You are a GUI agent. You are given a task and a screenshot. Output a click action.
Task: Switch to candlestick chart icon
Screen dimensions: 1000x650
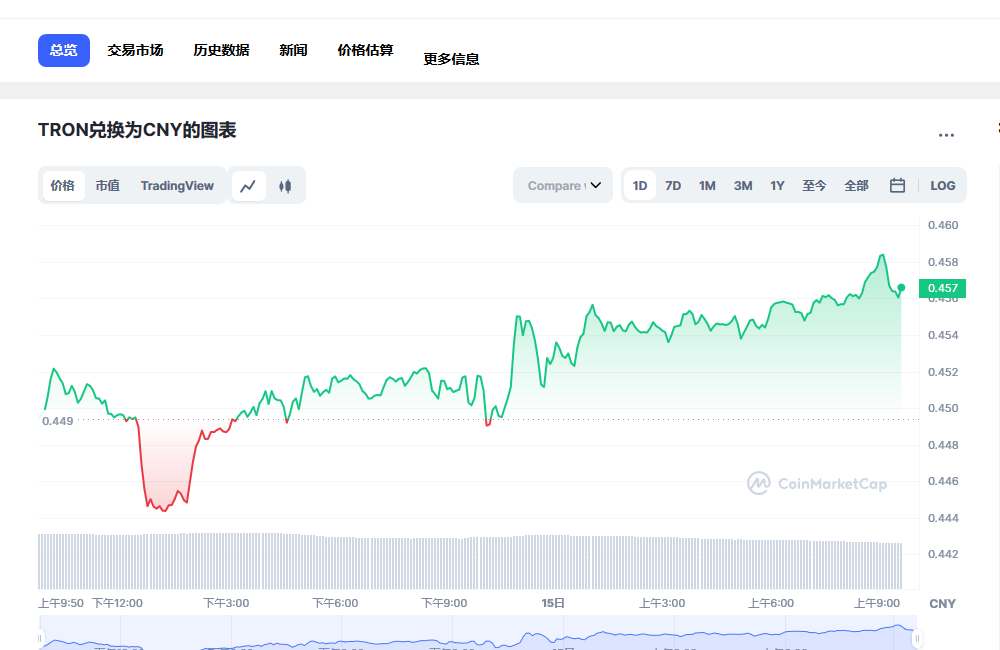[285, 186]
